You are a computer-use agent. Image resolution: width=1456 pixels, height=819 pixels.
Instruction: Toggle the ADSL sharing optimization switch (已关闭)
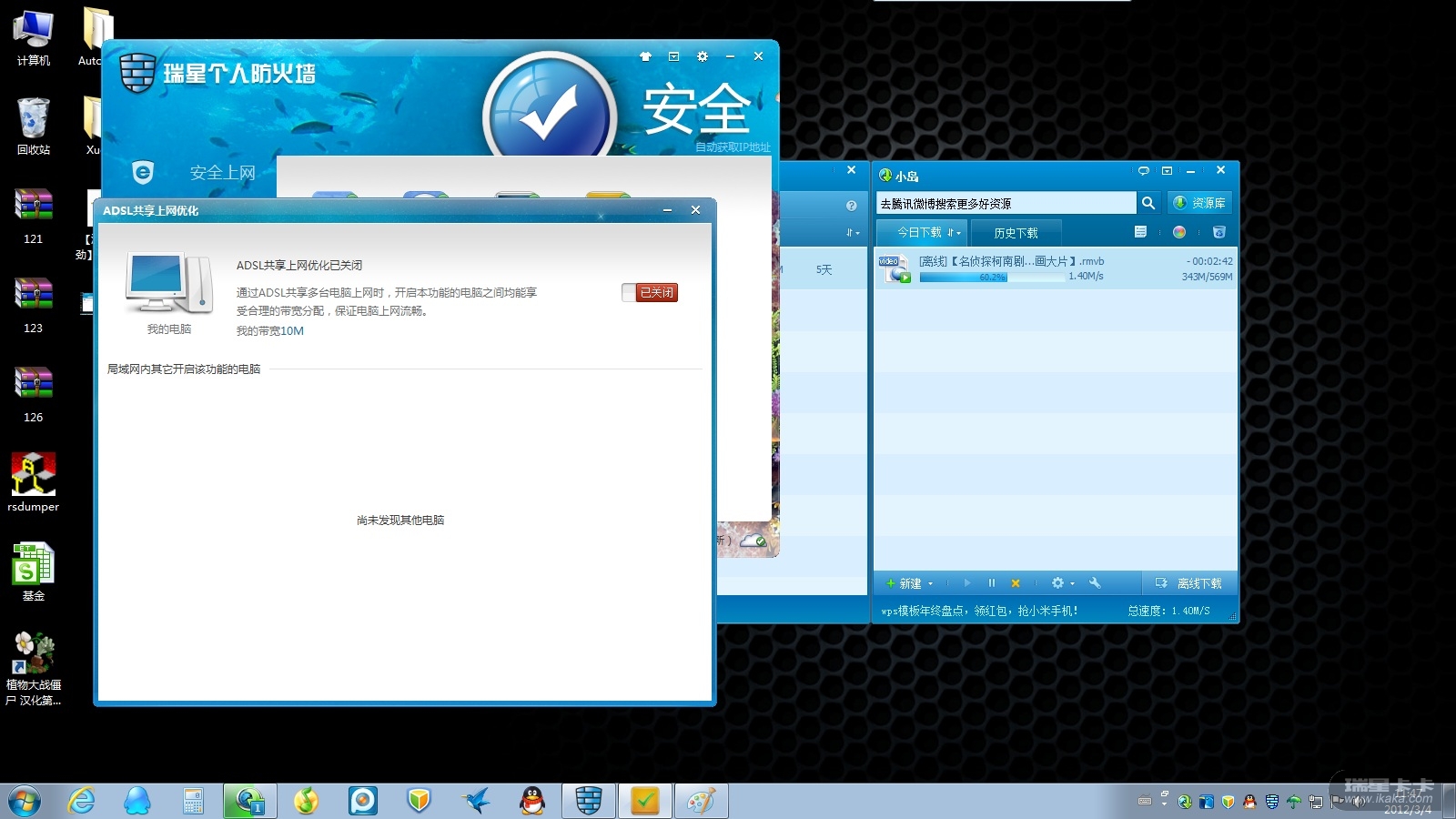click(650, 292)
